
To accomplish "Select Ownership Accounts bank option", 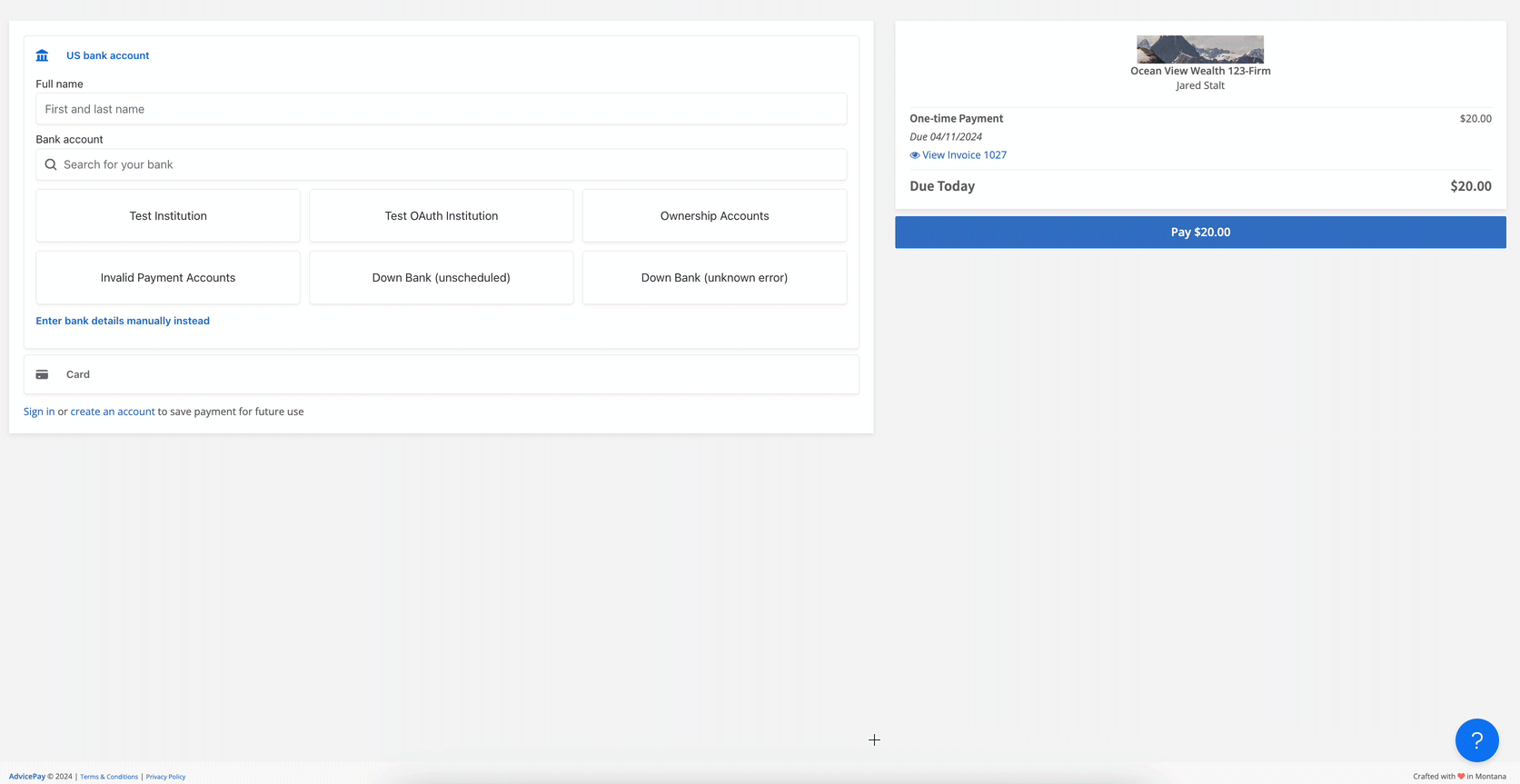I will click(x=714, y=216).
